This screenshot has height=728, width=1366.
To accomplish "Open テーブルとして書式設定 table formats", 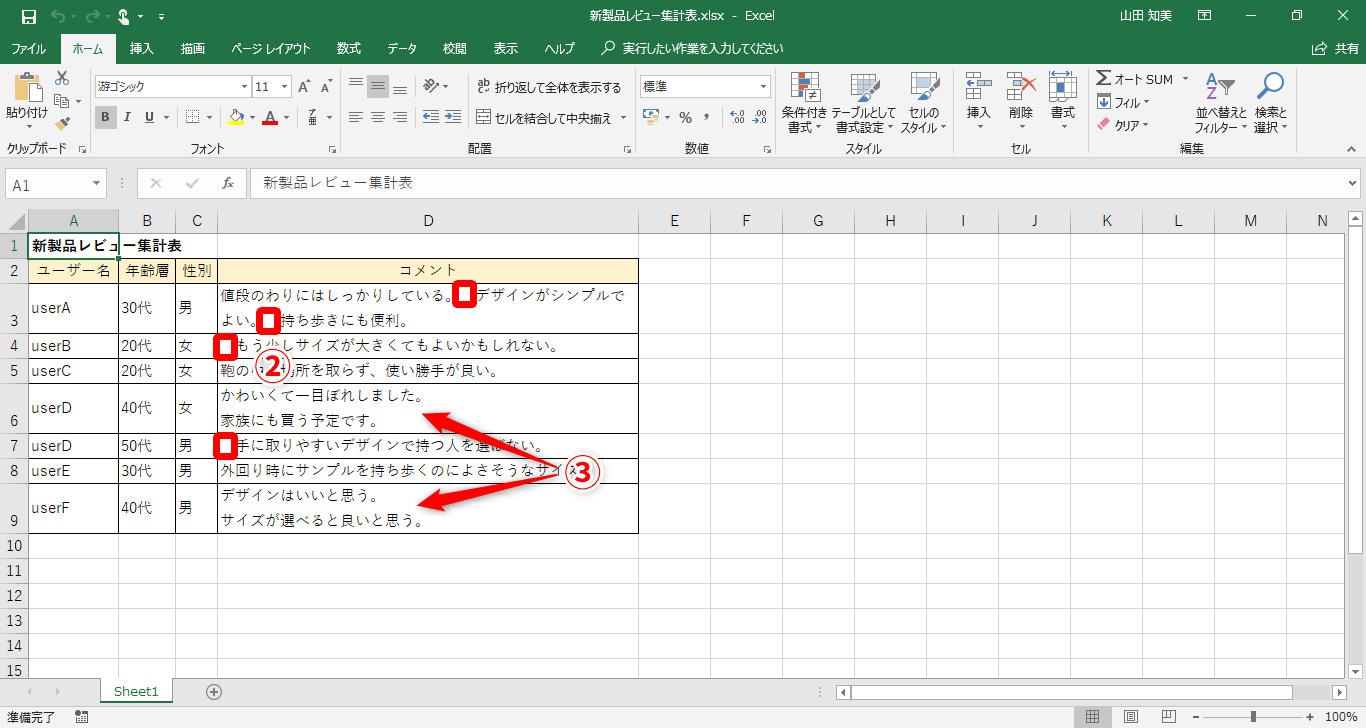I will (x=863, y=102).
